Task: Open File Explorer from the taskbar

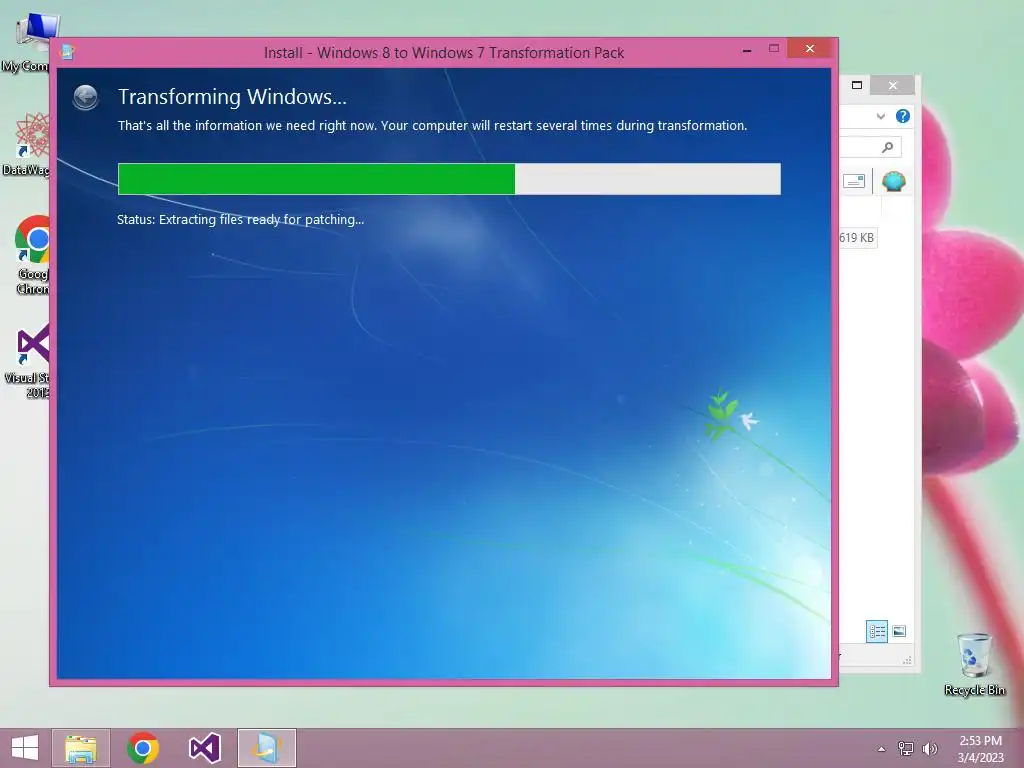Action: pos(81,748)
